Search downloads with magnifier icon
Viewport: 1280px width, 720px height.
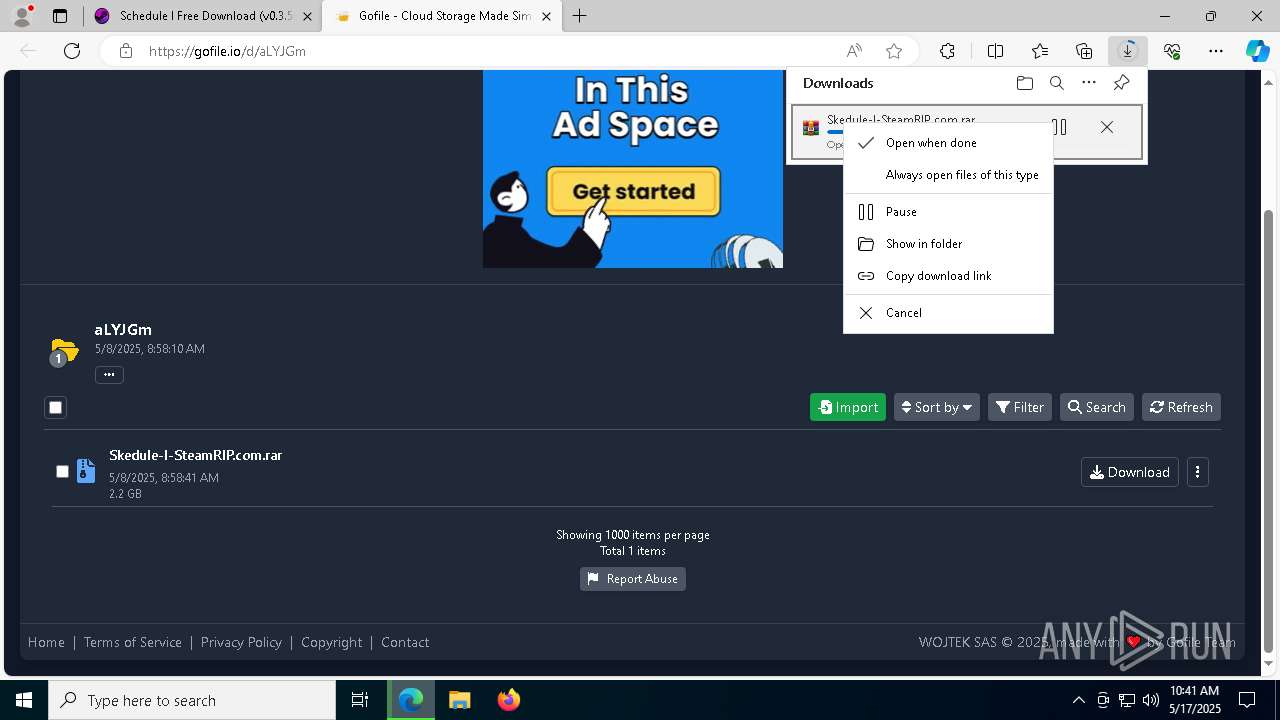[1056, 83]
